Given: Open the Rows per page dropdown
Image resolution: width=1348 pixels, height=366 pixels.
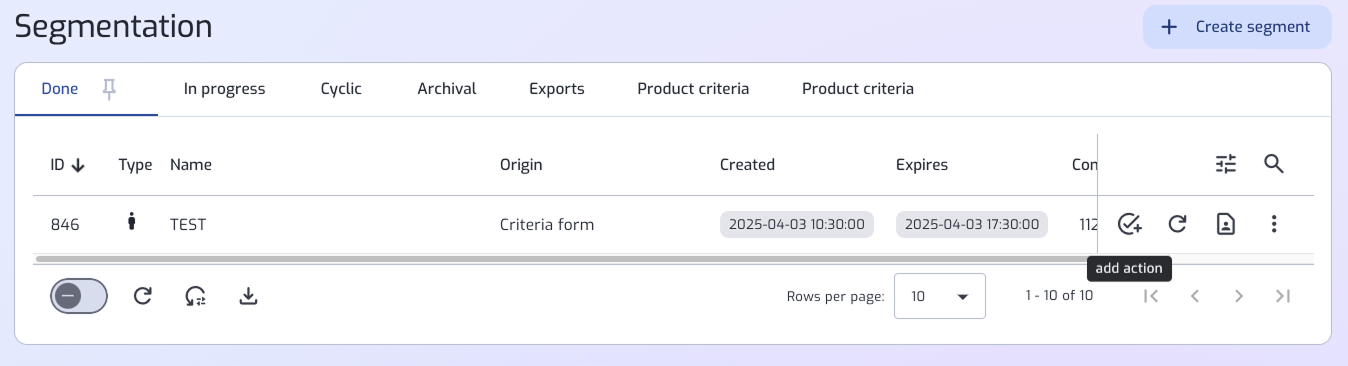Looking at the screenshot, I should click(940, 296).
